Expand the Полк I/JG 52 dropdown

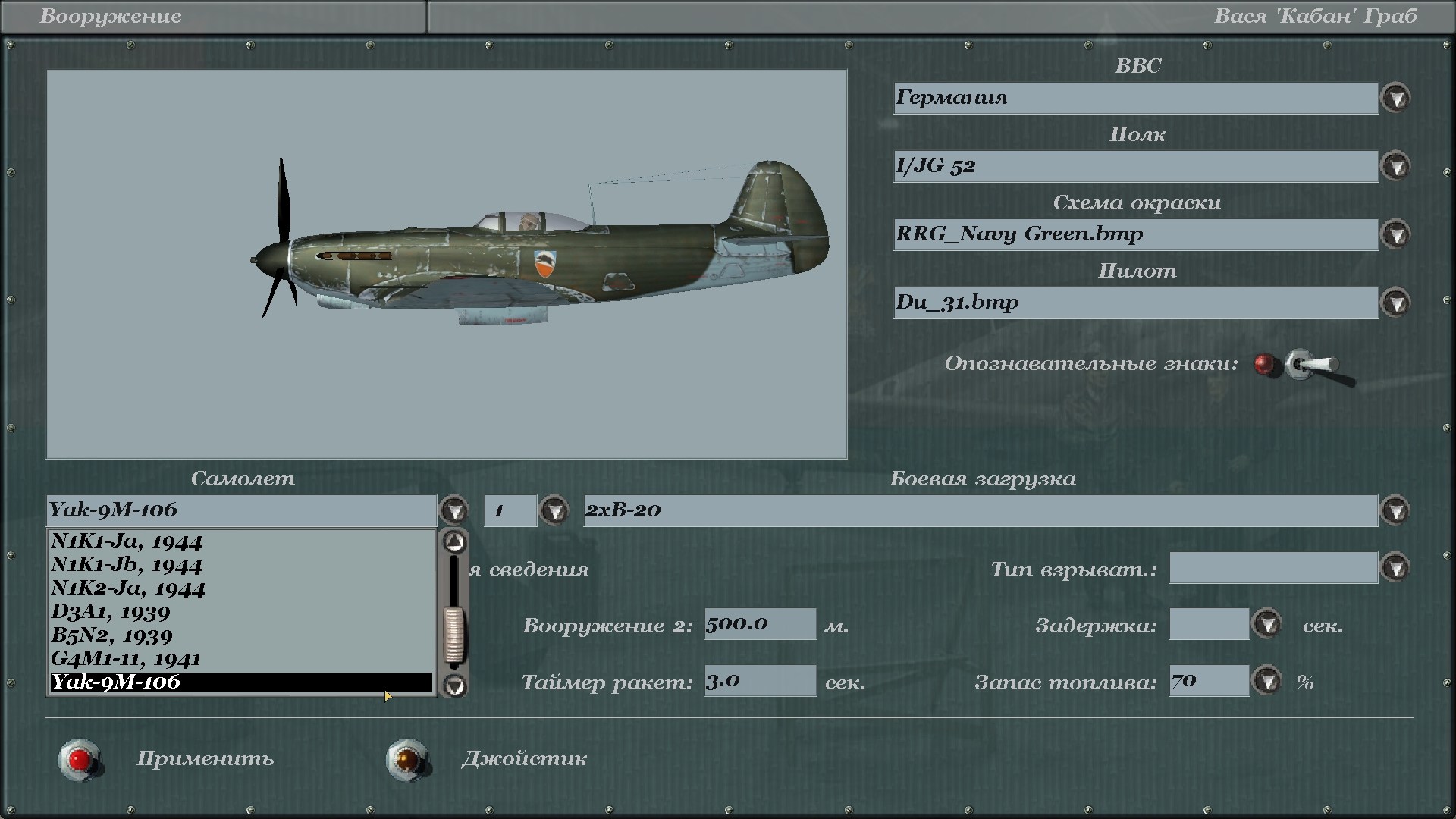(1395, 167)
